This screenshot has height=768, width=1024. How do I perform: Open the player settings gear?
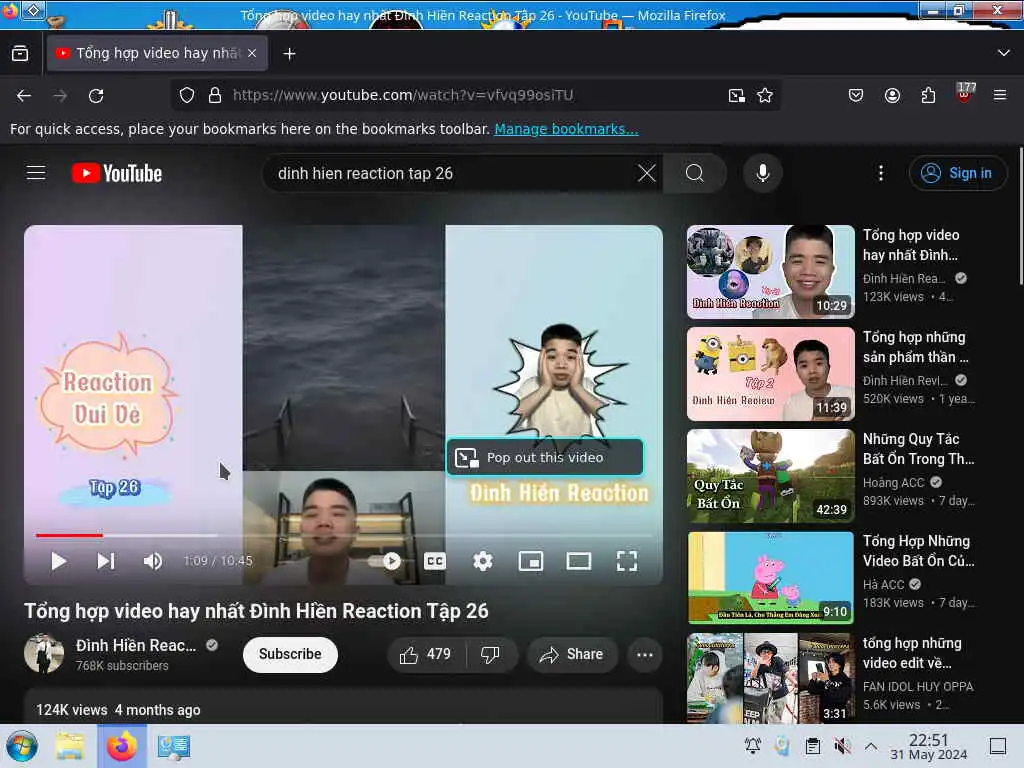[483, 561]
